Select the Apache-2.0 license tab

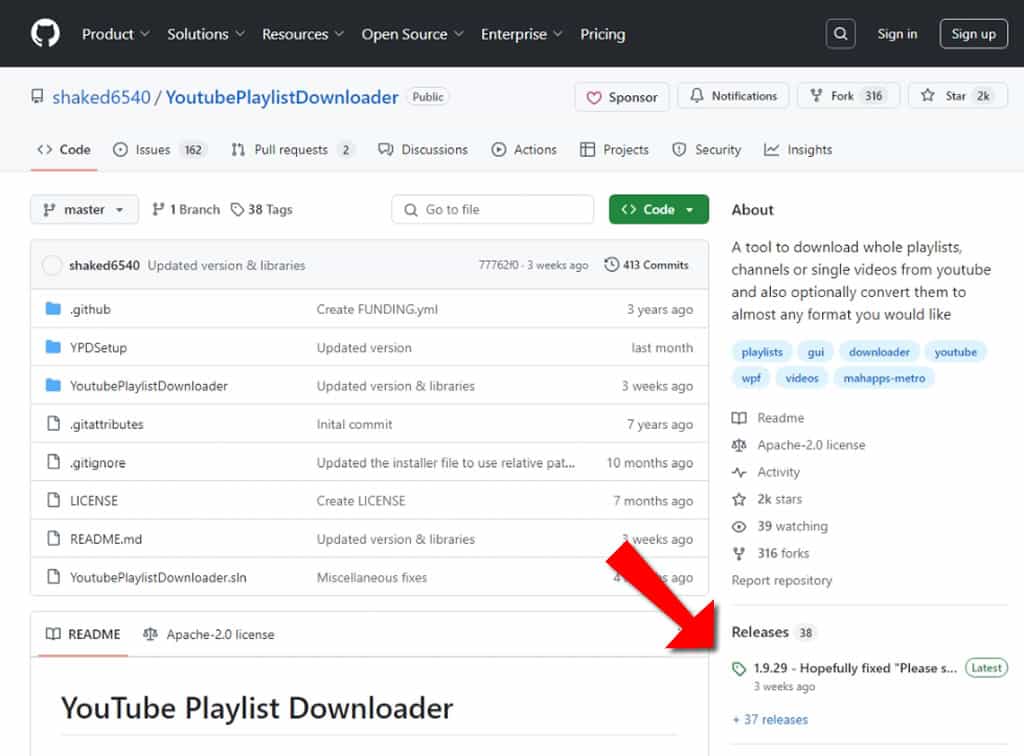pyautogui.click(x=209, y=635)
